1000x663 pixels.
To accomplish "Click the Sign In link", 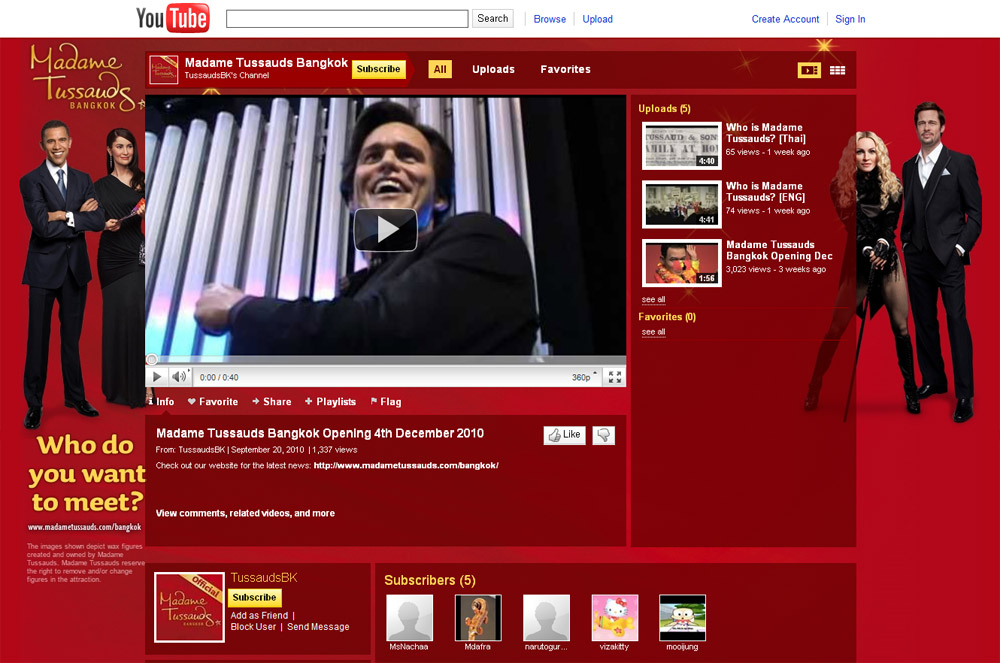I will pos(850,19).
